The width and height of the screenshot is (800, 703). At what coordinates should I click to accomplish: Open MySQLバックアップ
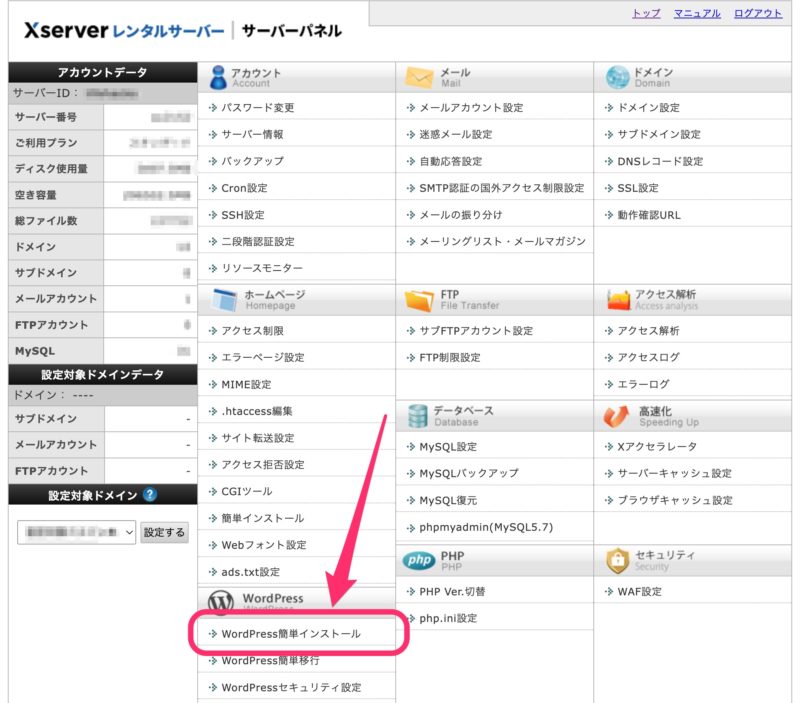pyautogui.click(x=469, y=473)
